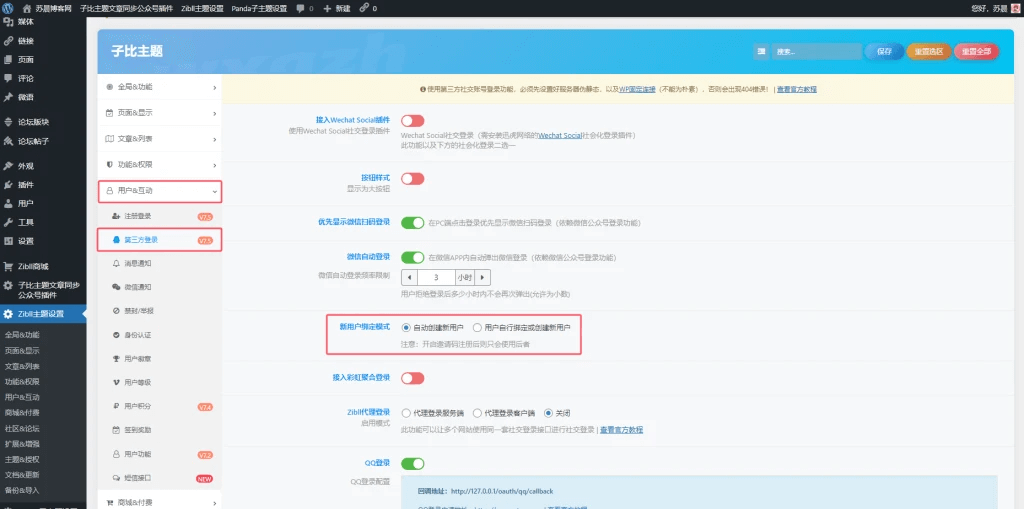Open the WP固定链接 link in notice

pos(637,90)
